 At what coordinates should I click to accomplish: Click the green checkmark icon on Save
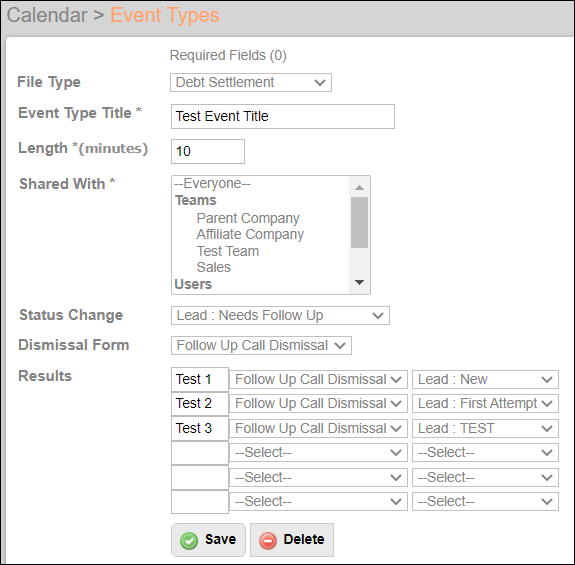click(x=189, y=541)
